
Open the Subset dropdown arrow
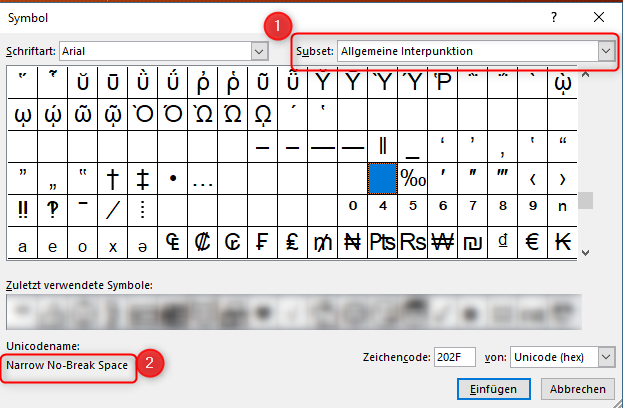[x=606, y=51]
